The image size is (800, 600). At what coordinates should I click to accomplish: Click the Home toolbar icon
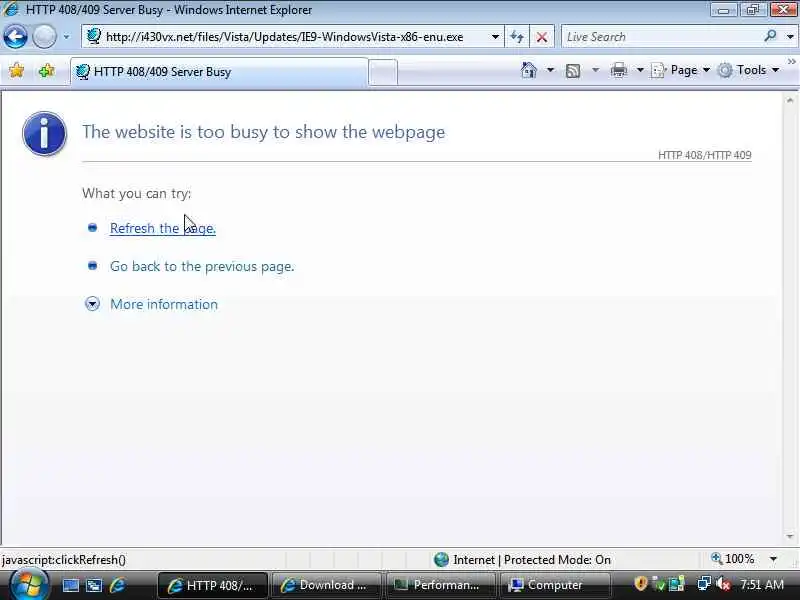click(x=529, y=70)
